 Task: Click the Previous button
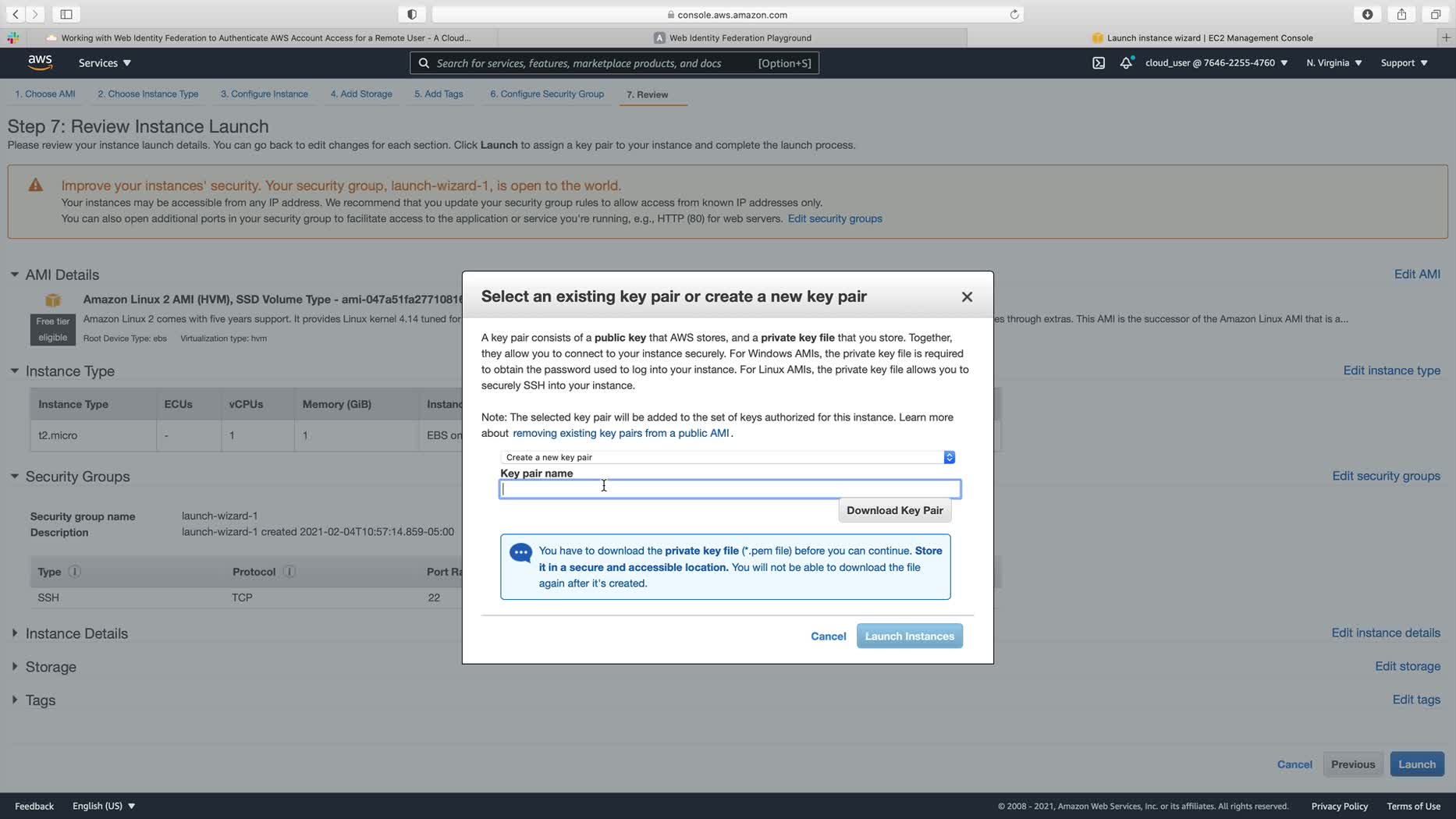point(1353,764)
